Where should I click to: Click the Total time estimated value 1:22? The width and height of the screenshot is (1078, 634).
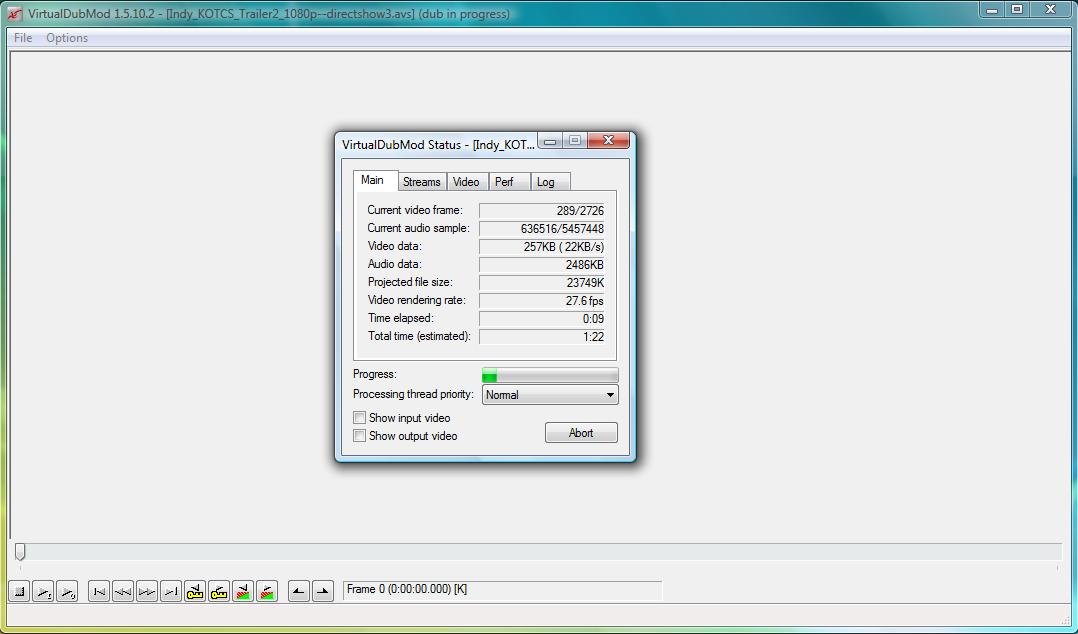click(542, 336)
